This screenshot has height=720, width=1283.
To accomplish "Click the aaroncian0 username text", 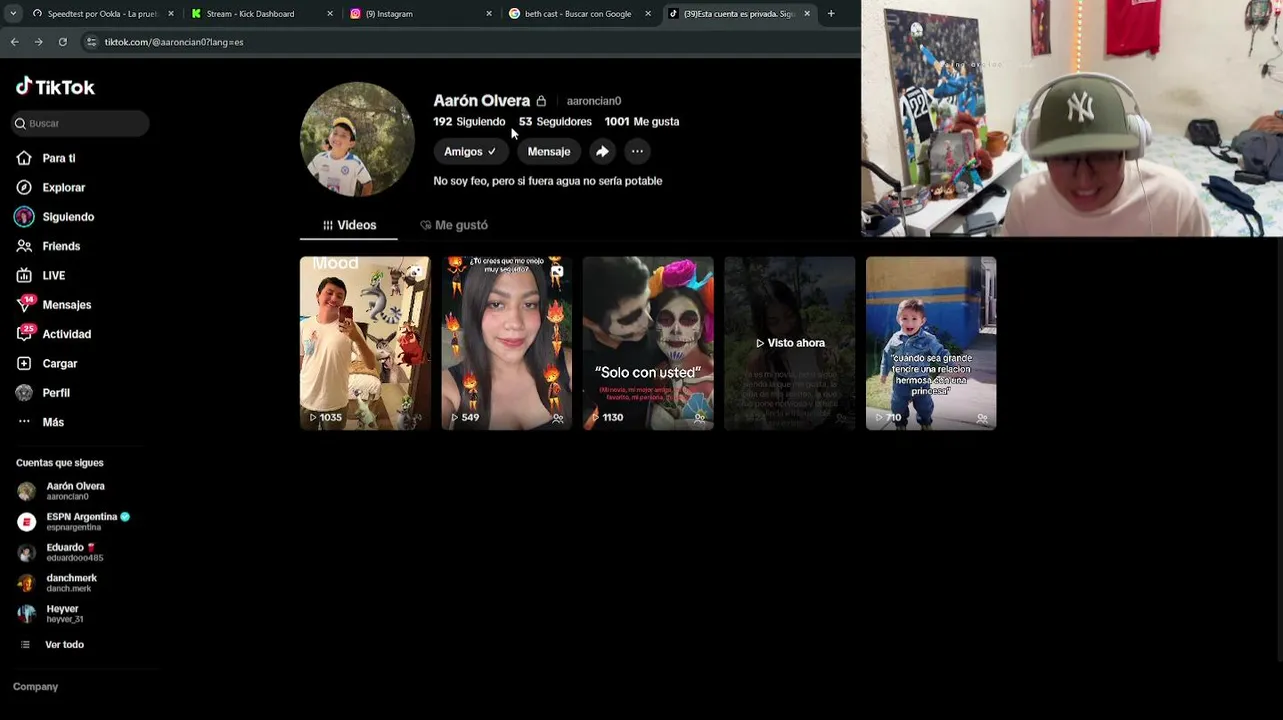I will (594, 101).
